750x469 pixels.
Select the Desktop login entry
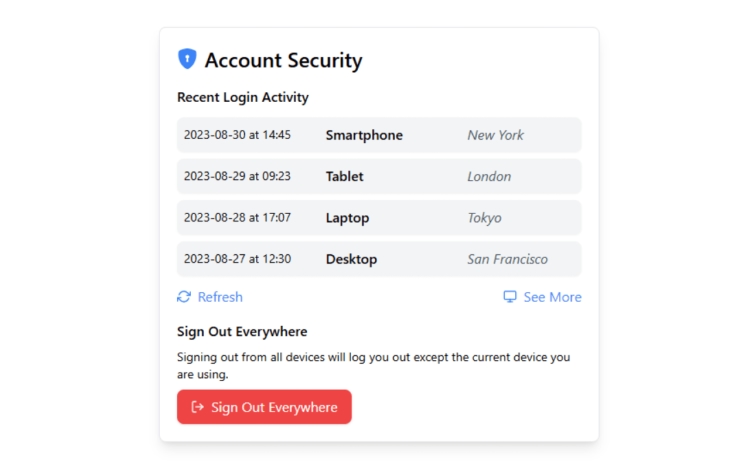[x=379, y=259]
